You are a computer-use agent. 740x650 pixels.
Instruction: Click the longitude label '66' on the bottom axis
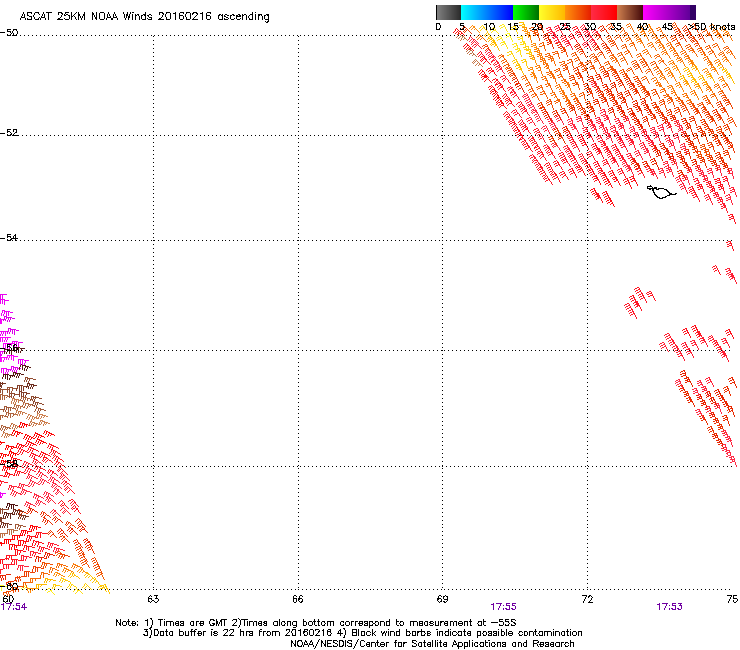(x=298, y=599)
